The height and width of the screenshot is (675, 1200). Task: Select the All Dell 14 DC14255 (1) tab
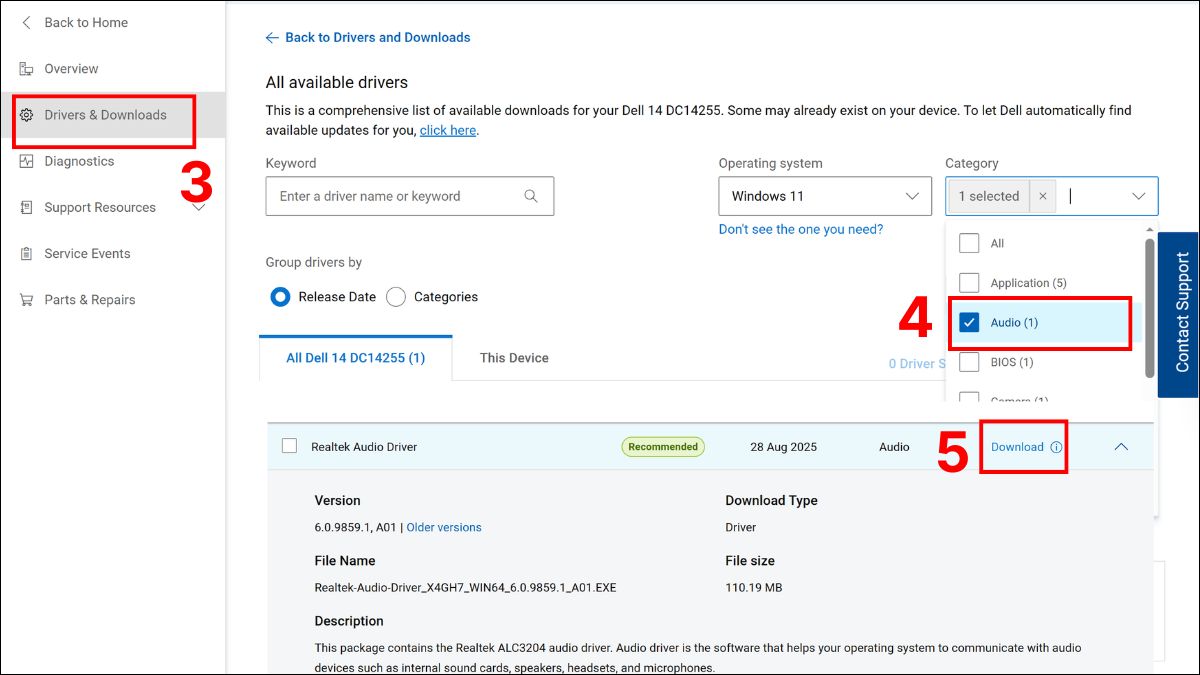[356, 357]
